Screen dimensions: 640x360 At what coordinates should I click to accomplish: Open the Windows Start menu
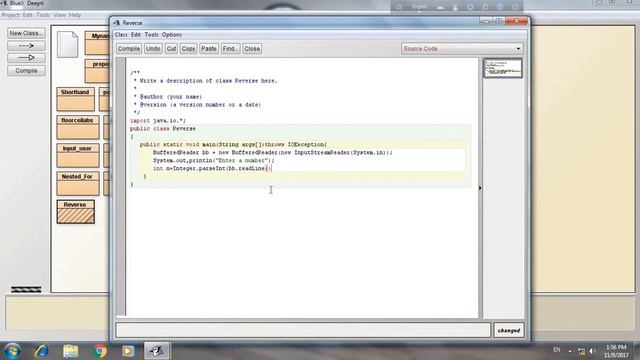coord(12,351)
